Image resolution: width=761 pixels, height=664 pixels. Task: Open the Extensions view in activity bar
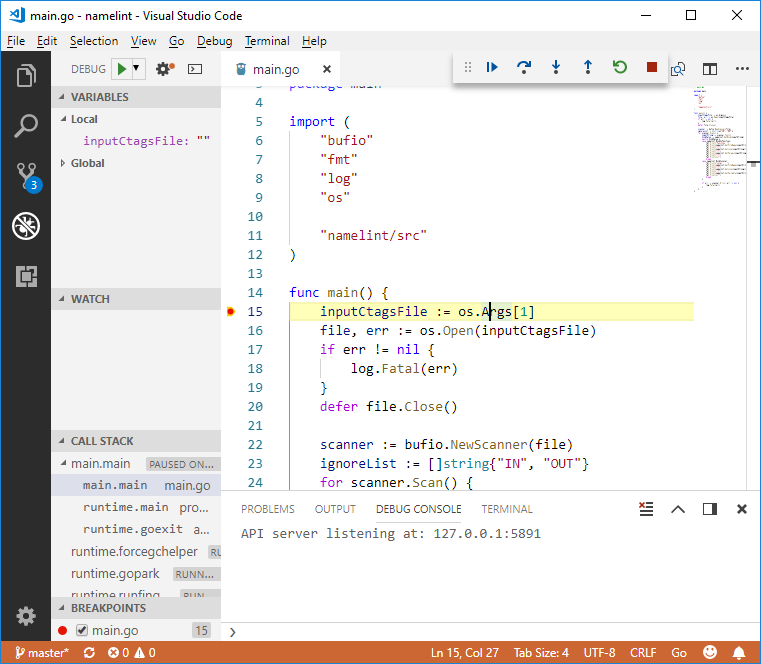(26, 276)
